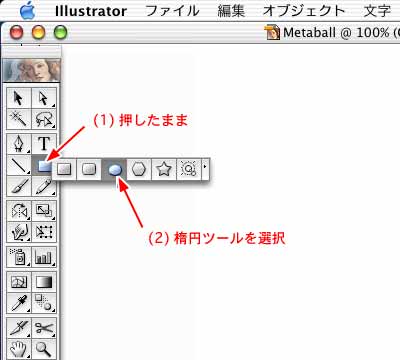This screenshot has height=360, width=400.
Task: Select the Scissors tool
Action: click(44, 328)
